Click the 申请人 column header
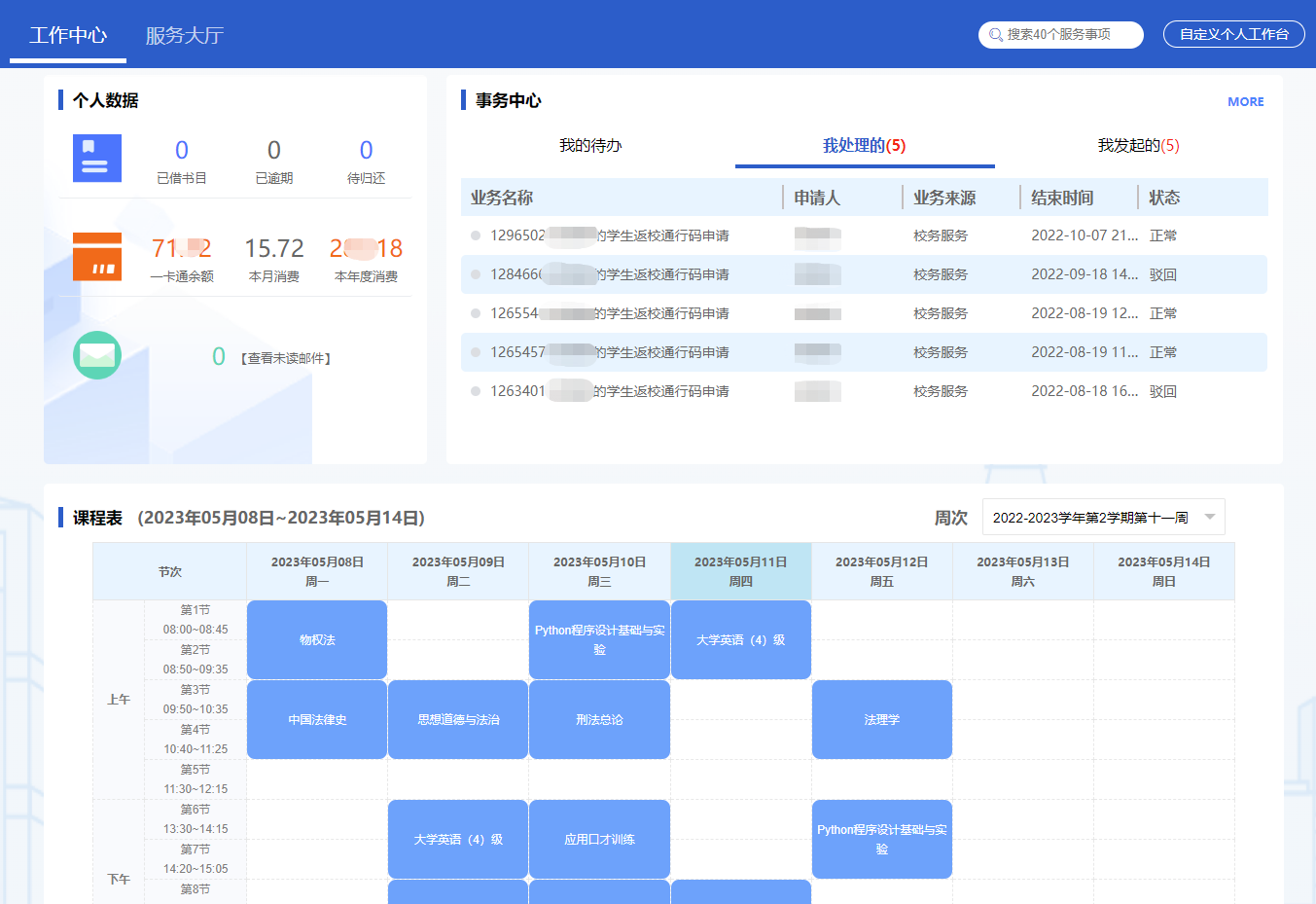Screen dimensions: 1316x904 (817, 198)
